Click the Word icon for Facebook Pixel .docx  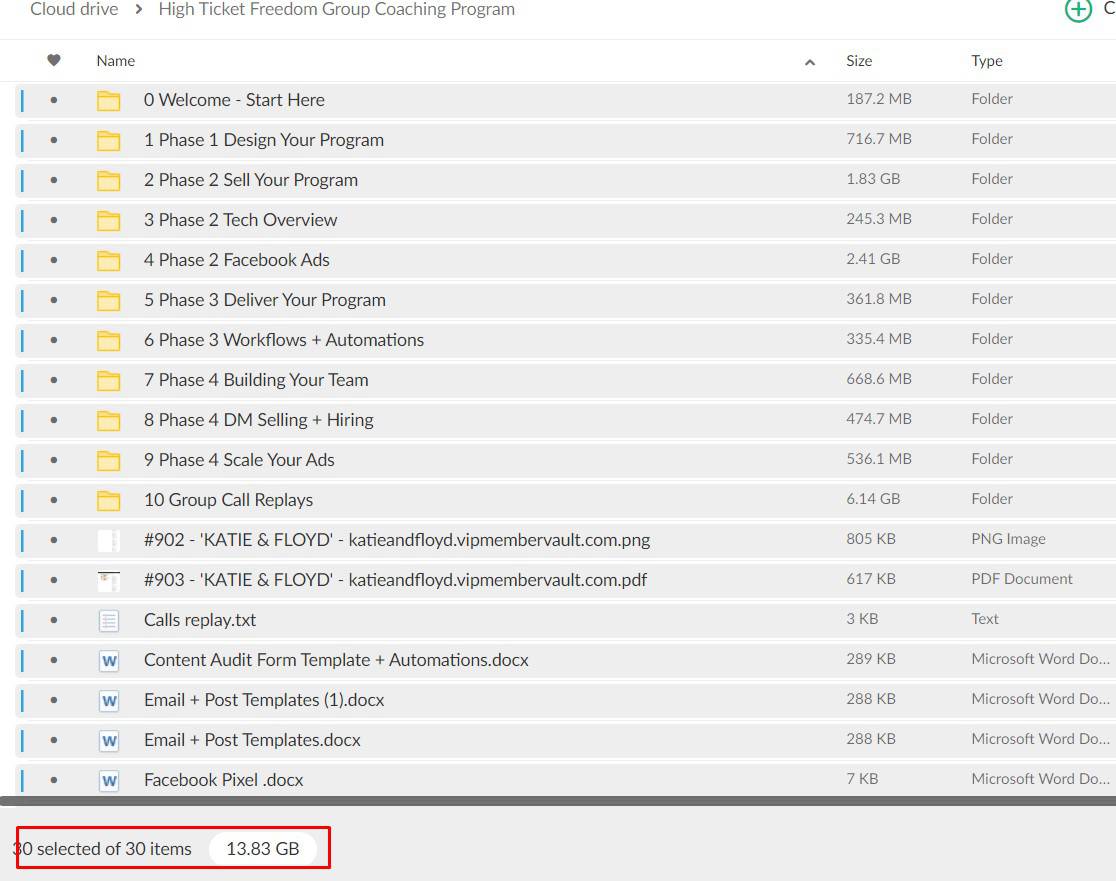[108, 780]
